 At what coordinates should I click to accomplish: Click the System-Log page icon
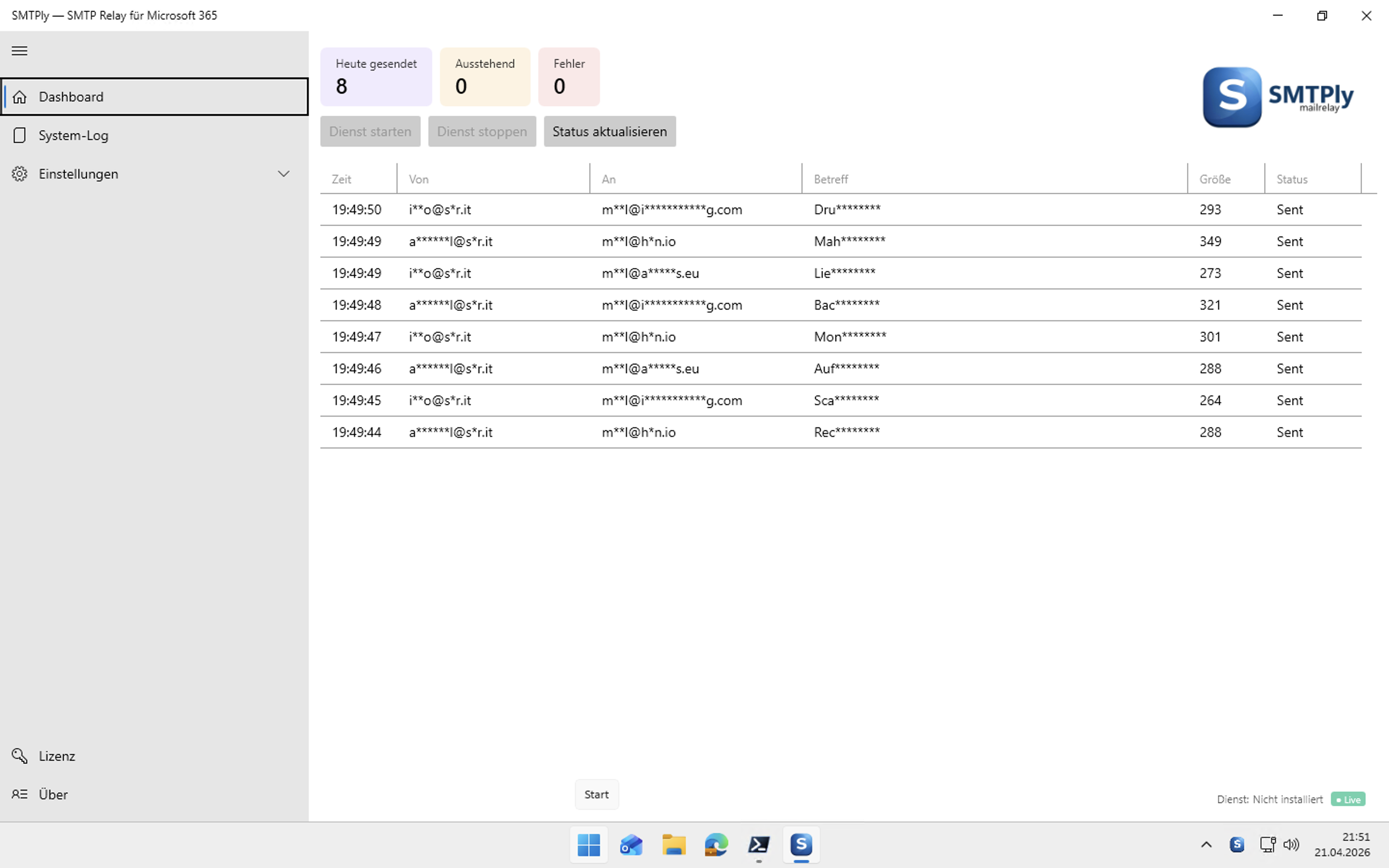pos(19,135)
